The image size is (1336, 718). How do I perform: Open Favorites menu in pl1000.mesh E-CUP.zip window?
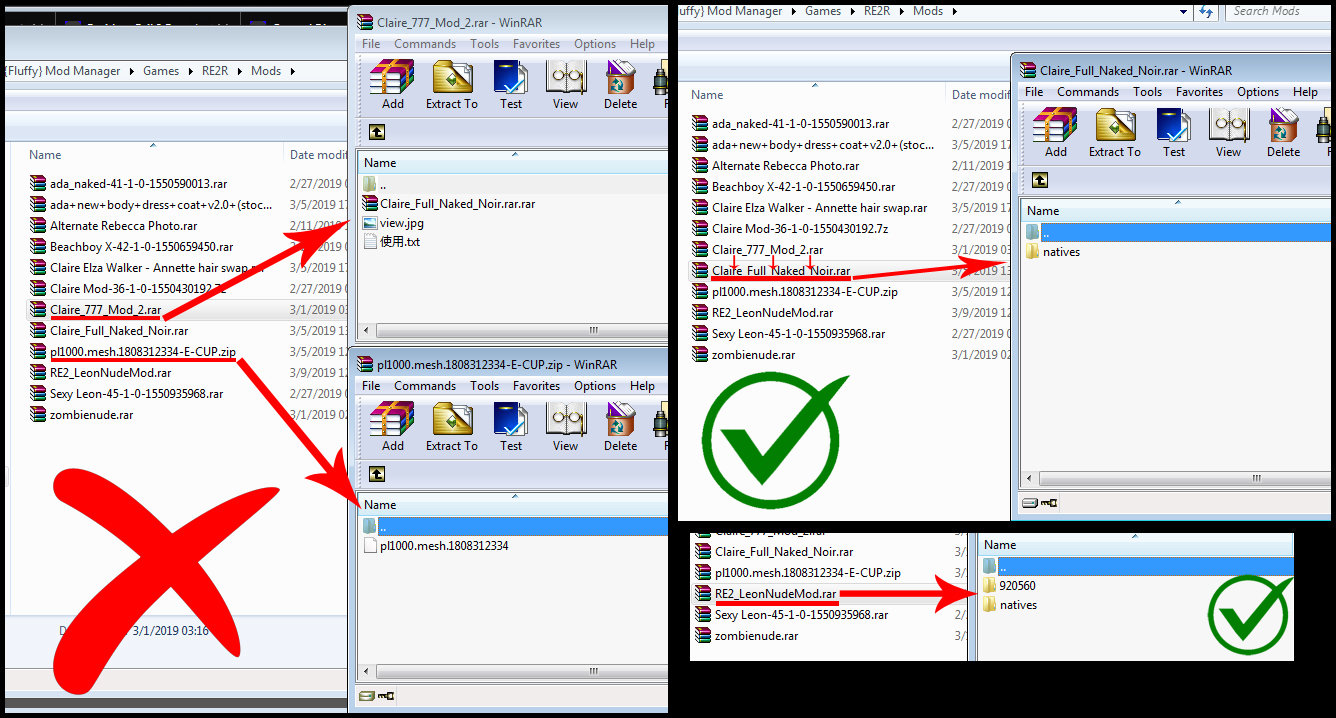[536, 386]
